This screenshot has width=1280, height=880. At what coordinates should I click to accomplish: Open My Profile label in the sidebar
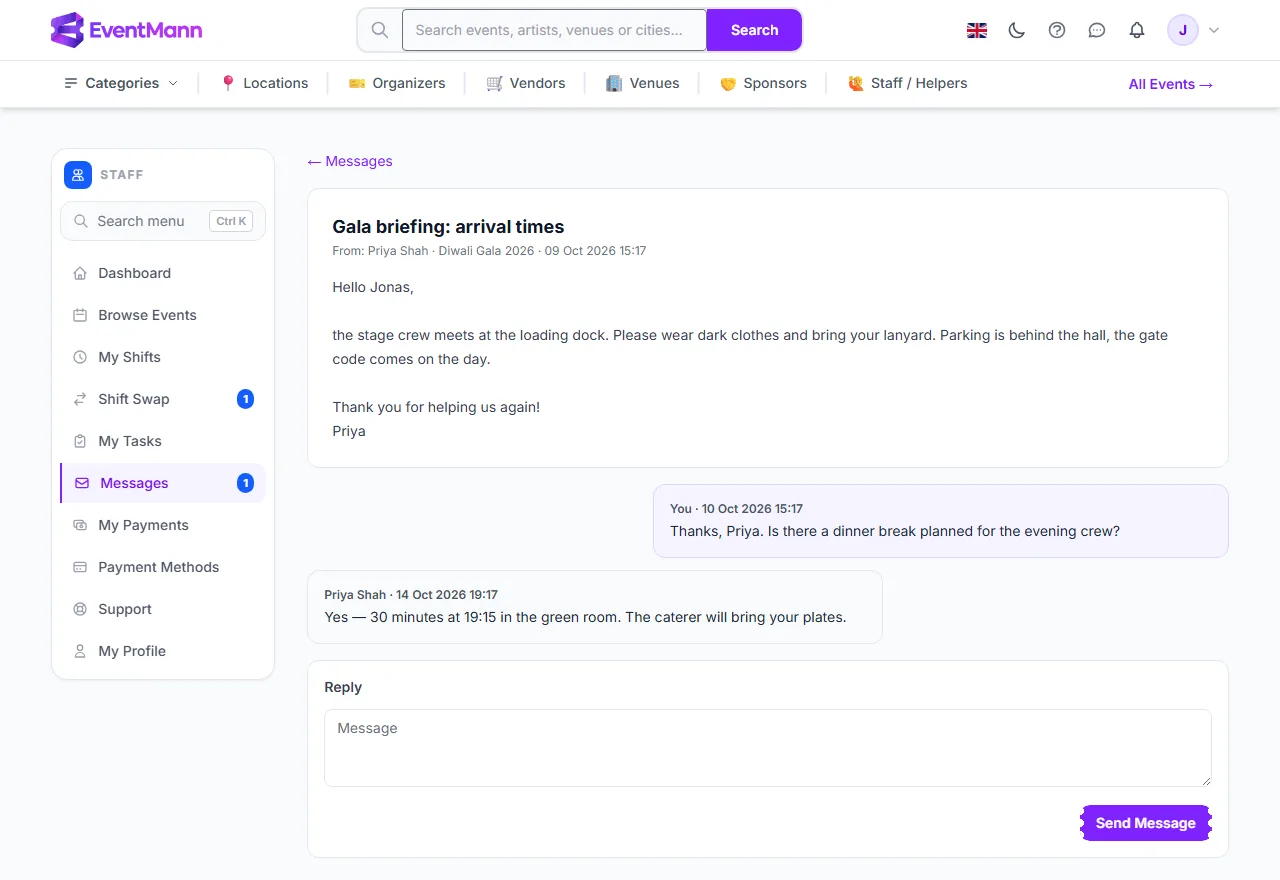tap(132, 651)
